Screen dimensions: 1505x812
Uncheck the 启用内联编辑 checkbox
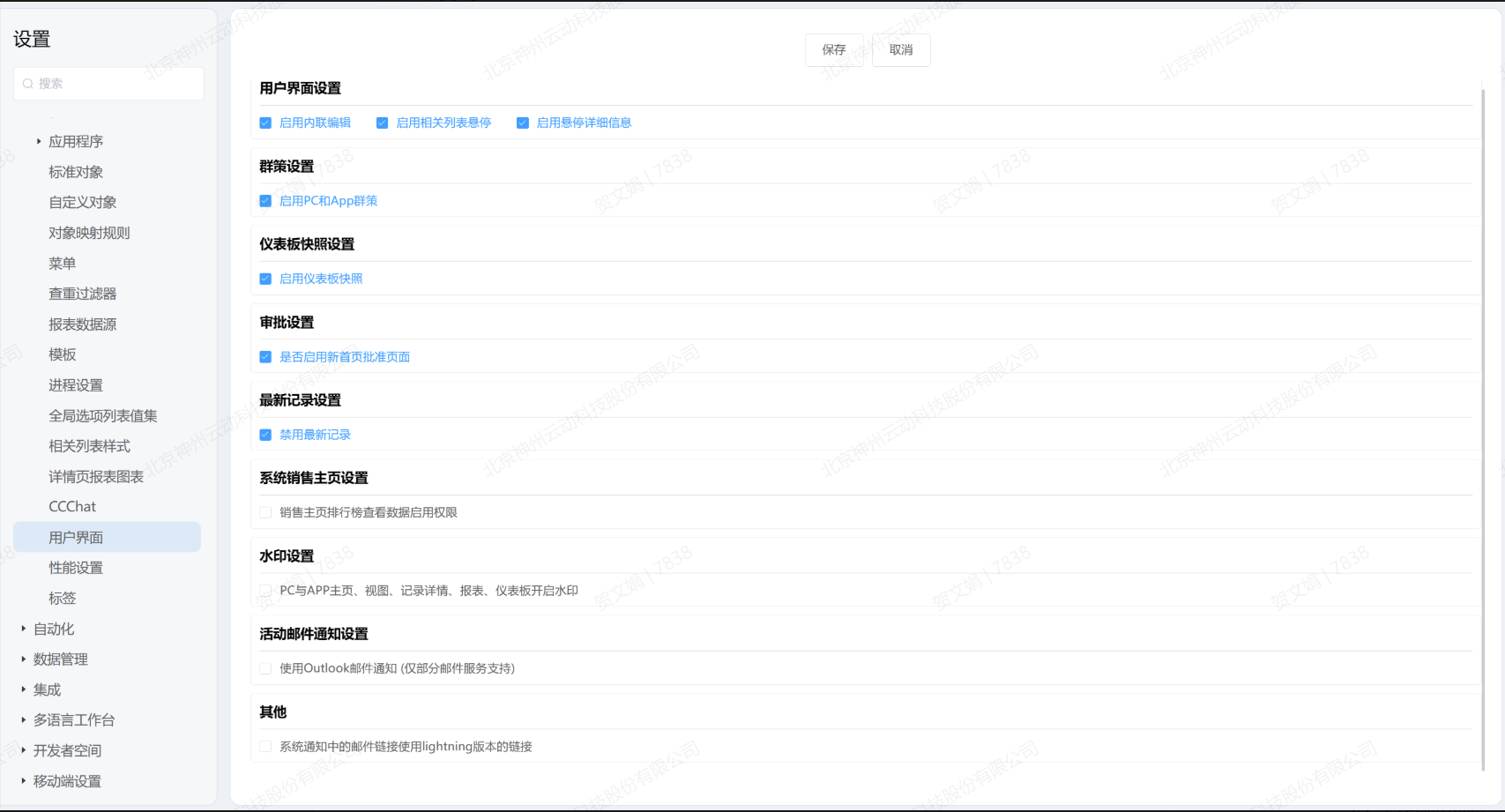pos(265,123)
